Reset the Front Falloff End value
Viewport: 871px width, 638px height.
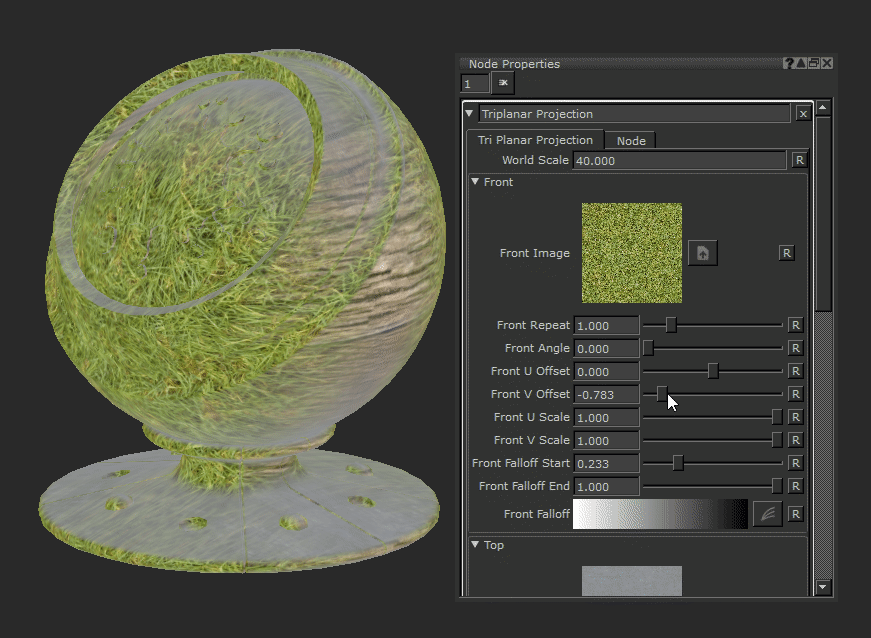click(795, 486)
